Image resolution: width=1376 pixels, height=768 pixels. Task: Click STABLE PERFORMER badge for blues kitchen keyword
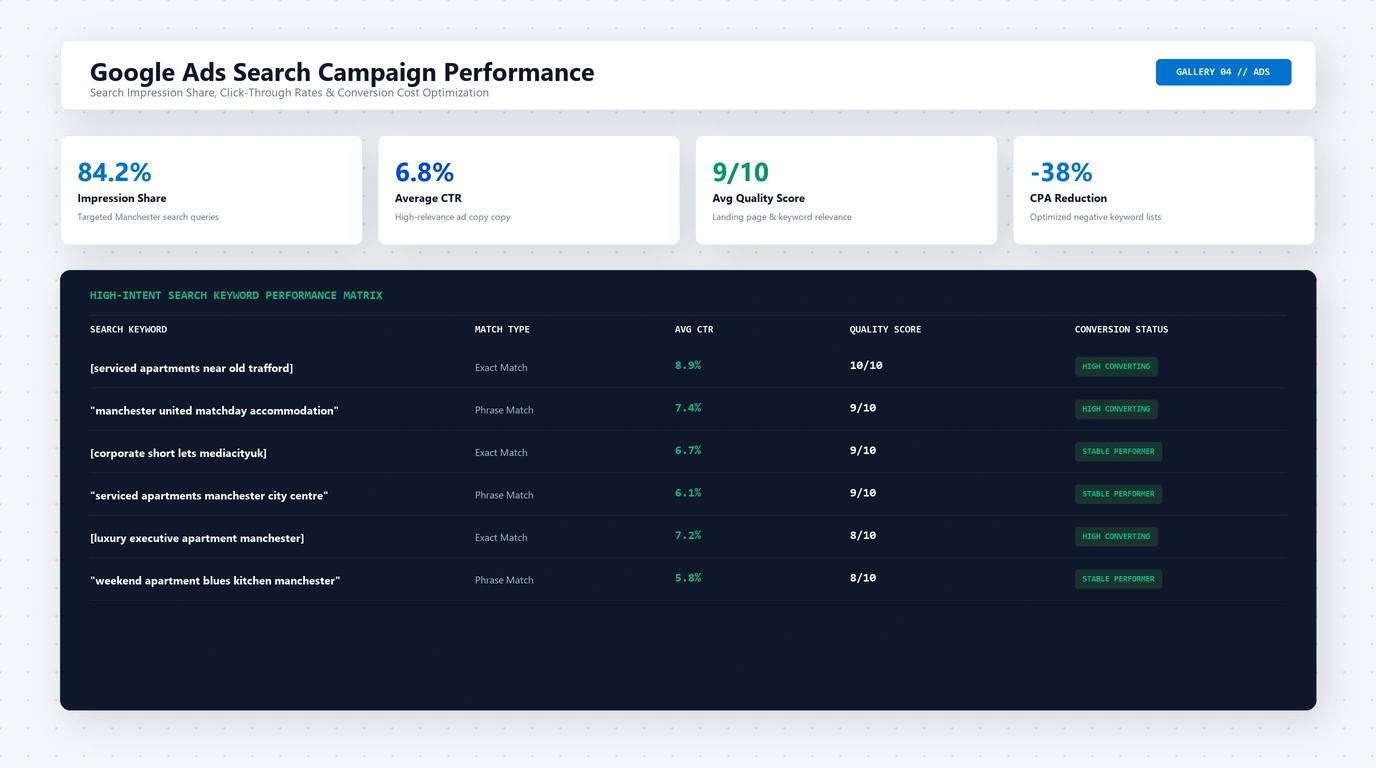click(1118, 579)
